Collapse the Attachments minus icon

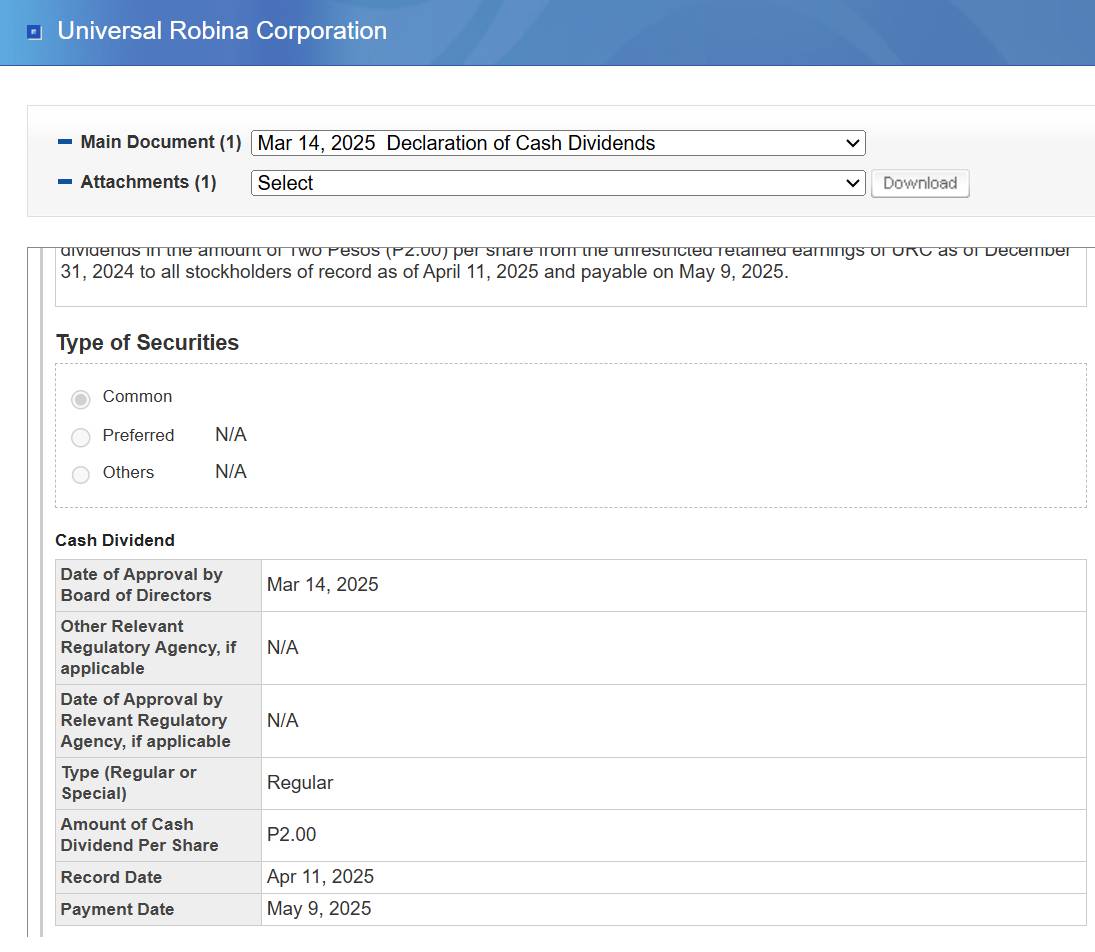(65, 182)
